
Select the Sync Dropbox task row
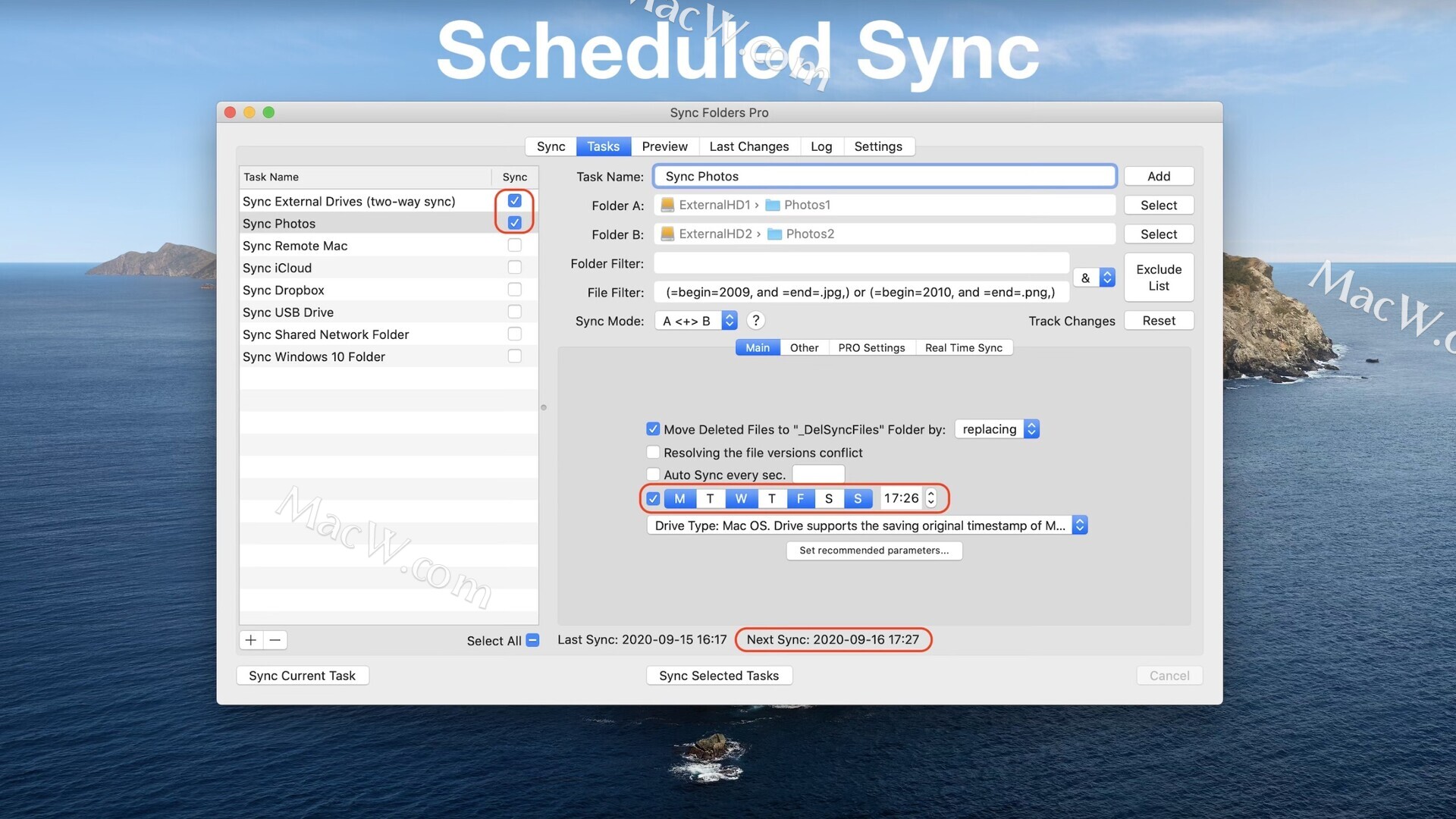(388, 290)
